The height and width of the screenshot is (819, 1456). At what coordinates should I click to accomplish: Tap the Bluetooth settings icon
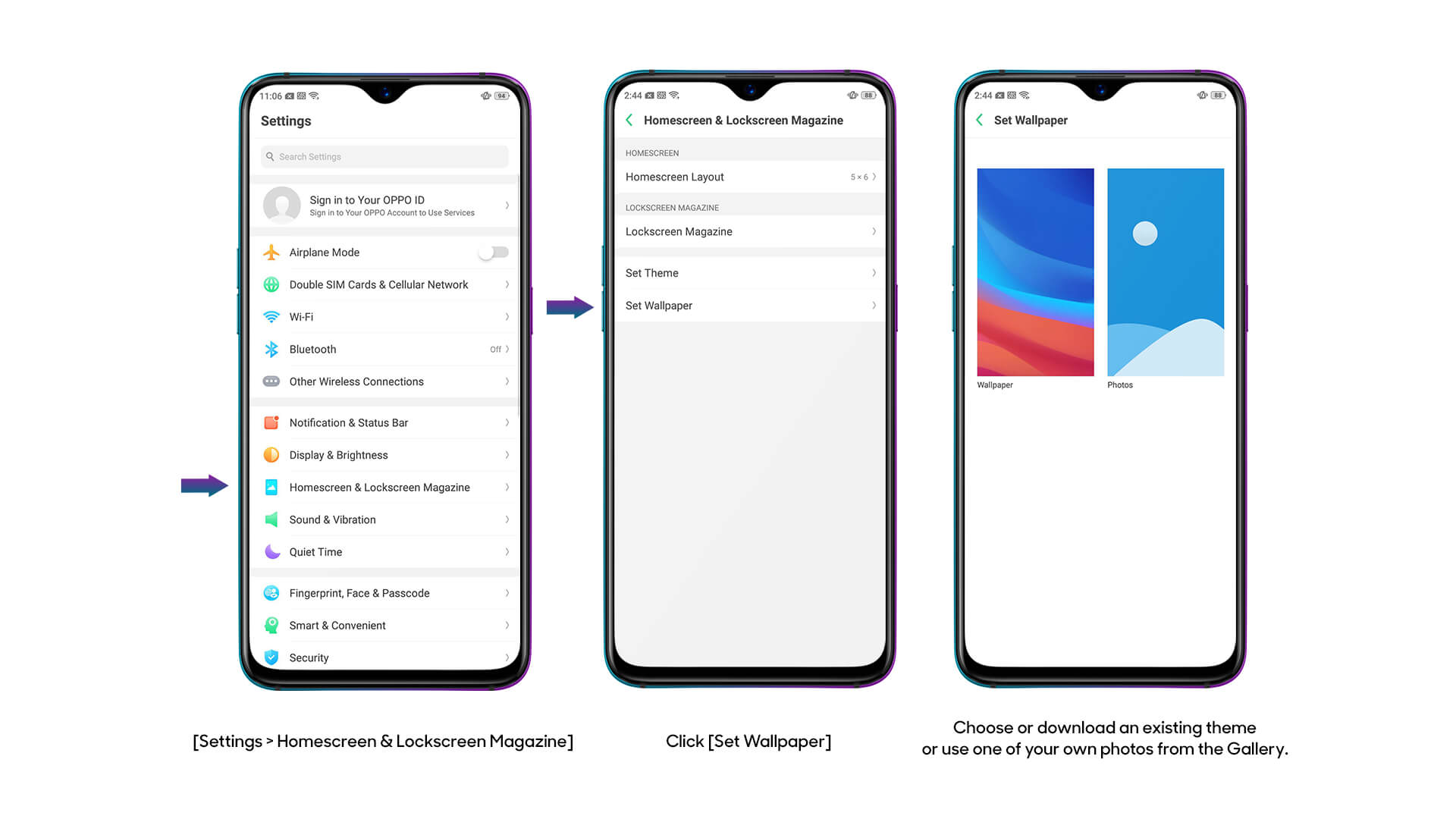(x=269, y=349)
